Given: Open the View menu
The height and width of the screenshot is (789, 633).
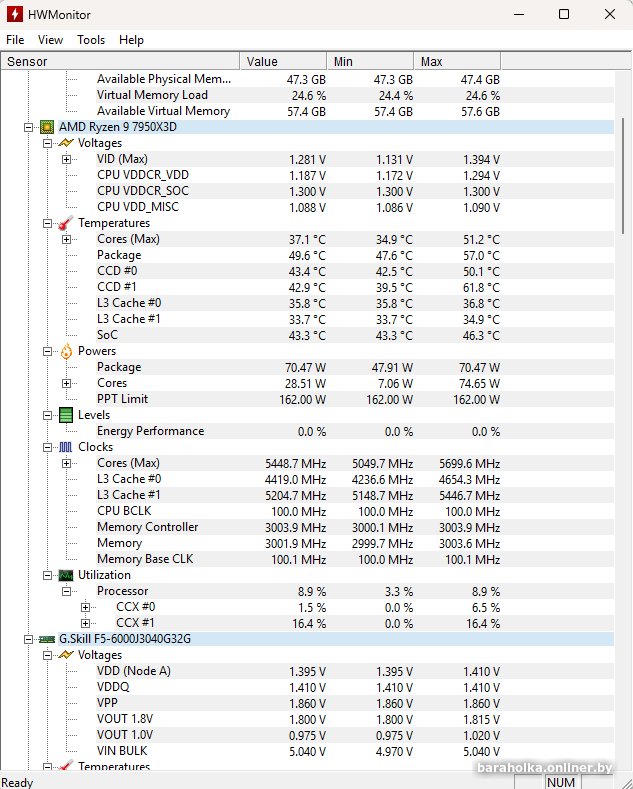Looking at the screenshot, I should pos(50,40).
